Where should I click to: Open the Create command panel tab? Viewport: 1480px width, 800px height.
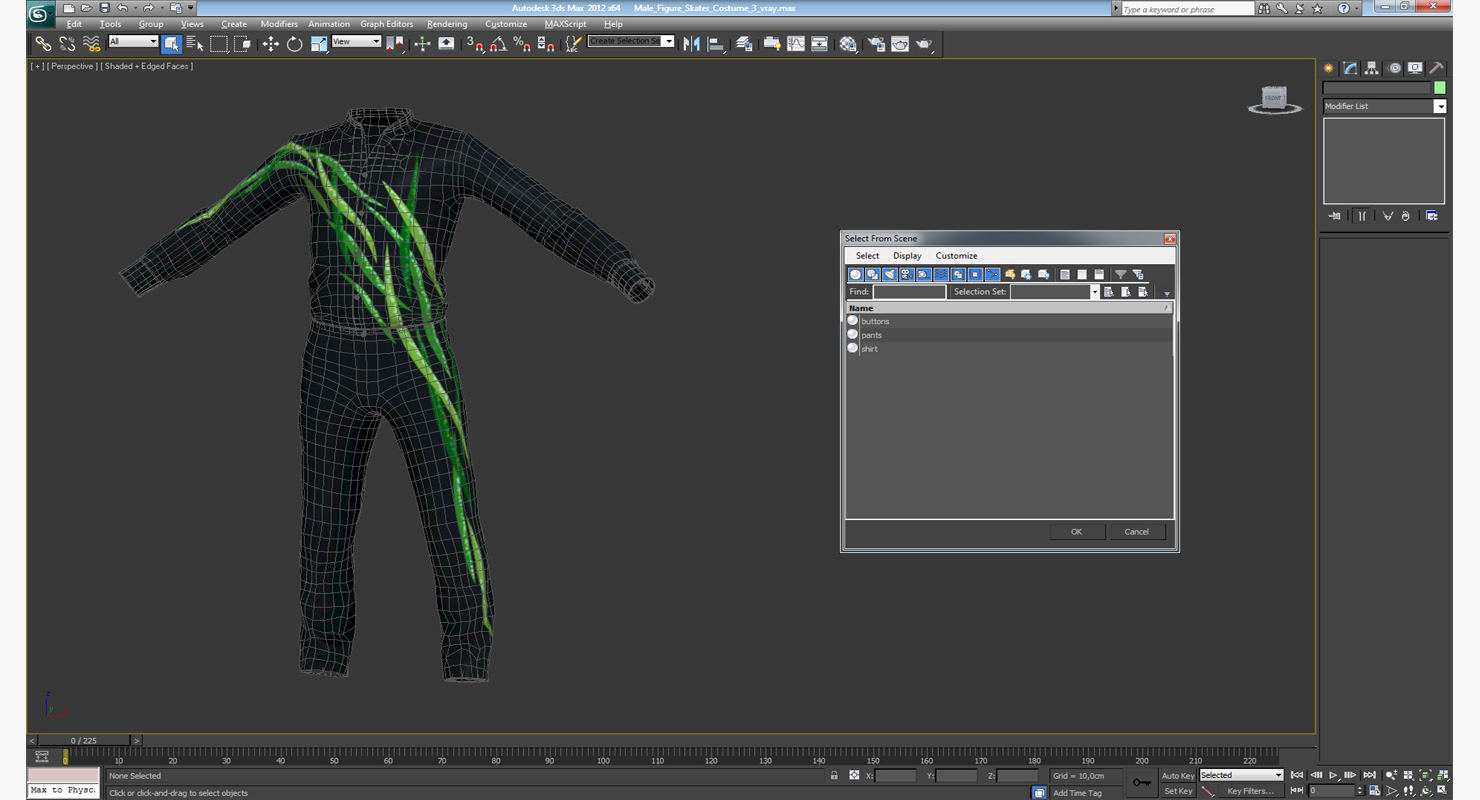pos(1329,68)
